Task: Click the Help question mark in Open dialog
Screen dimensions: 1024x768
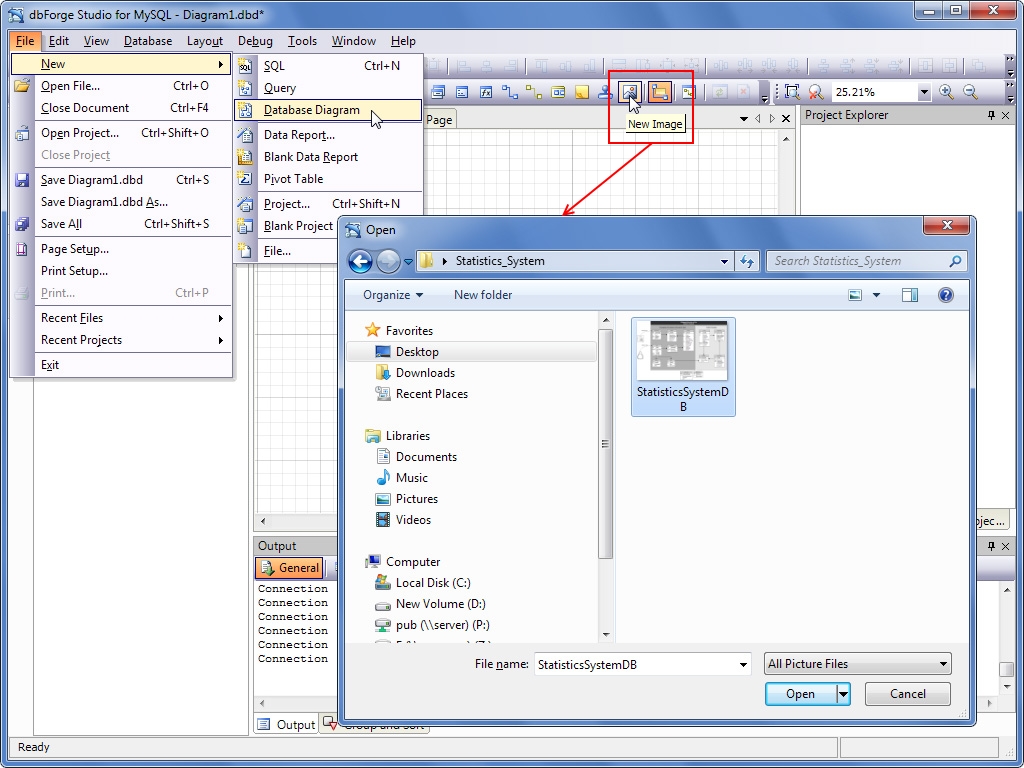Action: click(945, 295)
